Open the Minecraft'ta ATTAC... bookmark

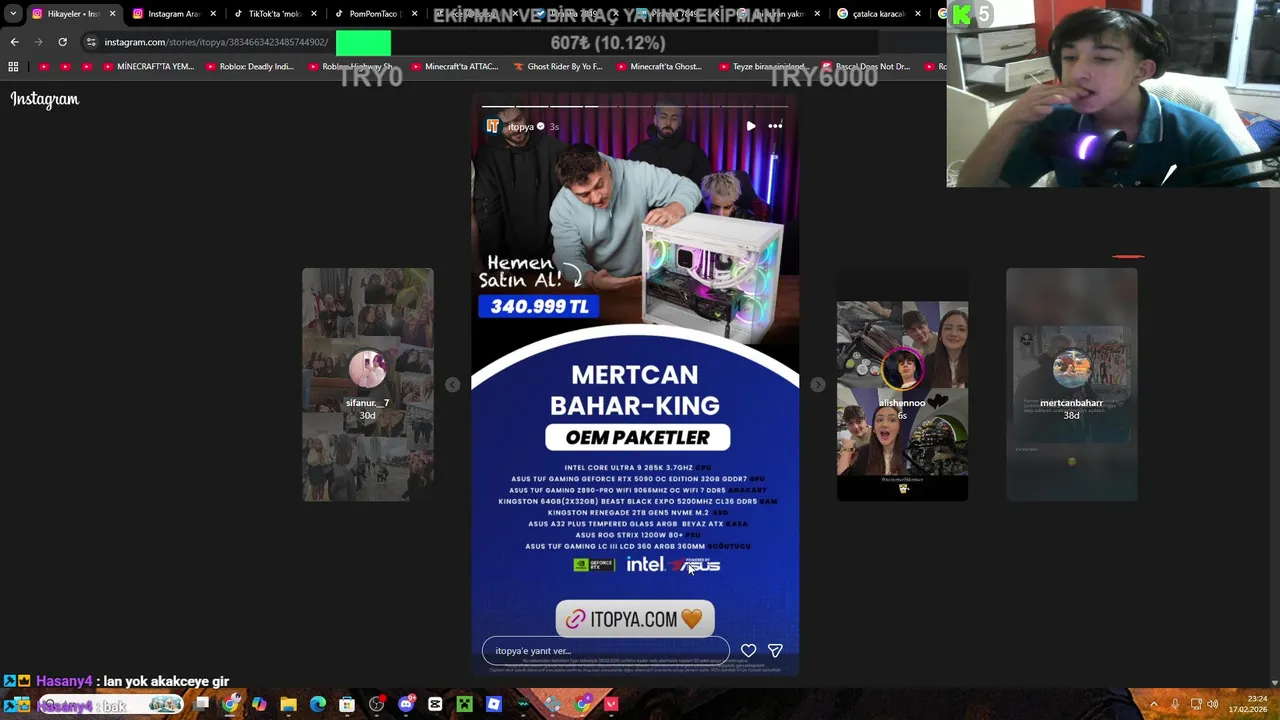(x=454, y=67)
